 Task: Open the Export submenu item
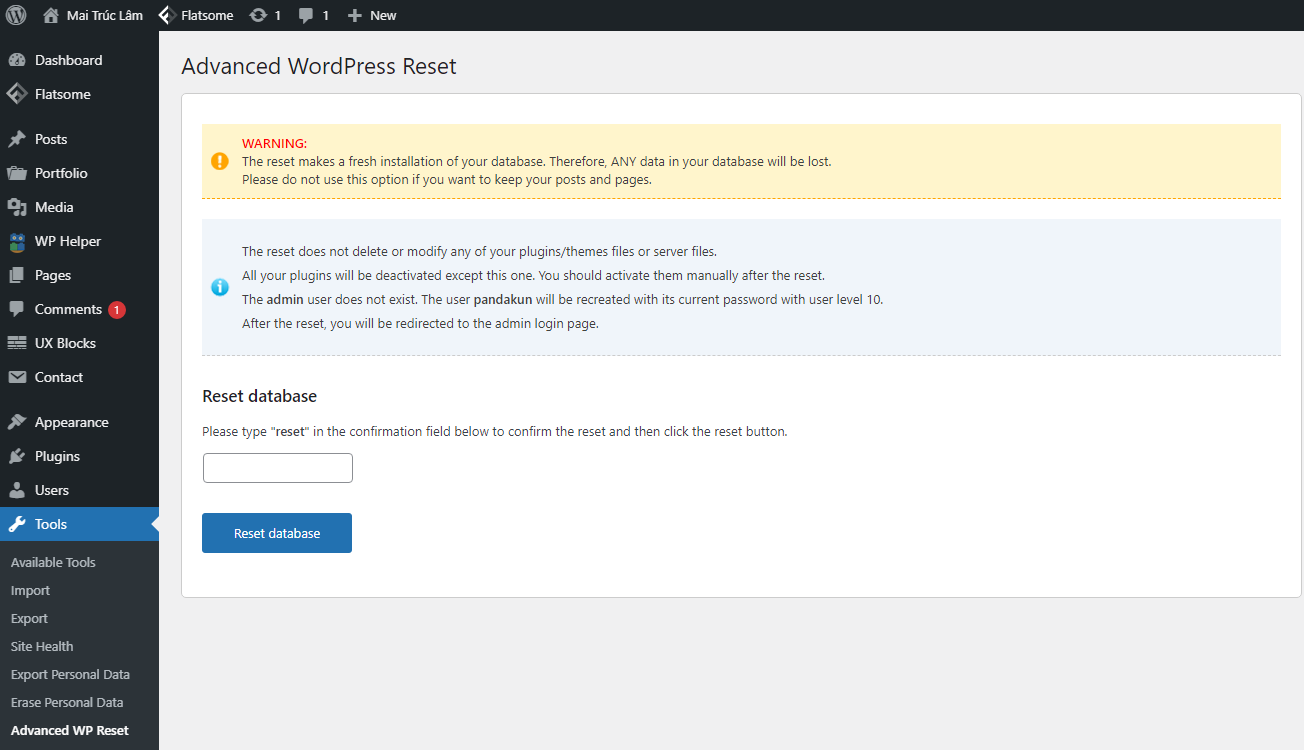click(29, 618)
